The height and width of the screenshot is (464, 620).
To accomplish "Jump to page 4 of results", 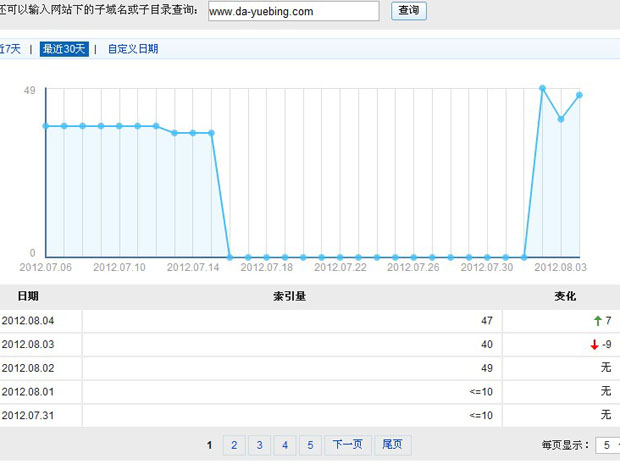I will 285,445.
